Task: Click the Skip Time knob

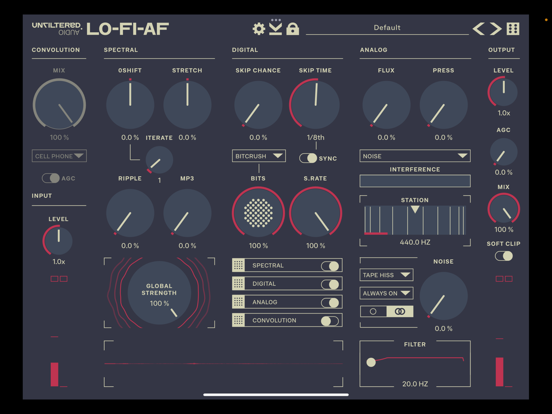Action: 315,105
